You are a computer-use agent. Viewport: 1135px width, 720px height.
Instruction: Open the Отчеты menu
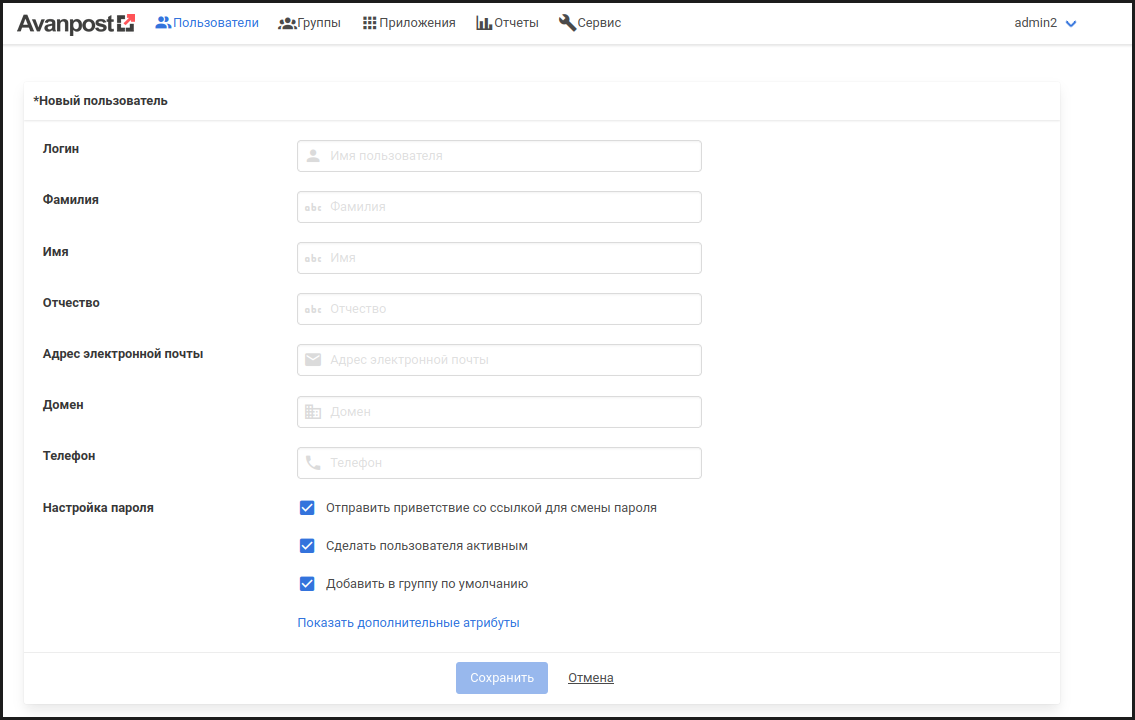click(x=507, y=23)
